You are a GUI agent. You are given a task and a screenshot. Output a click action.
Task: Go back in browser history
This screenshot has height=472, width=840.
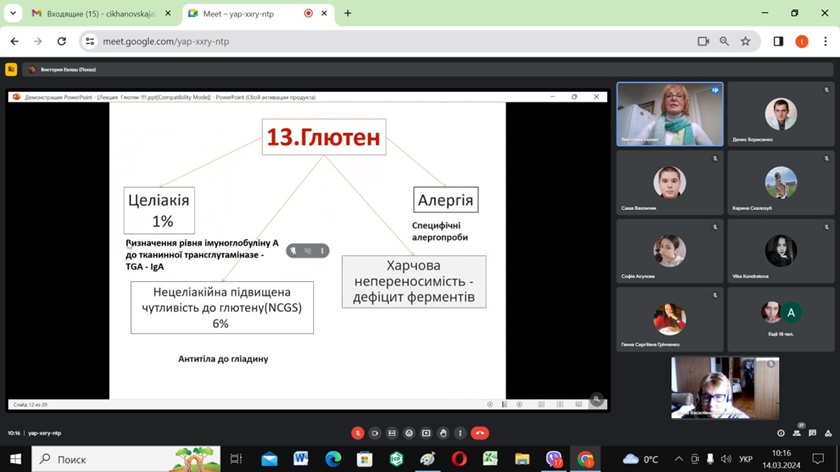pos(14,41)
